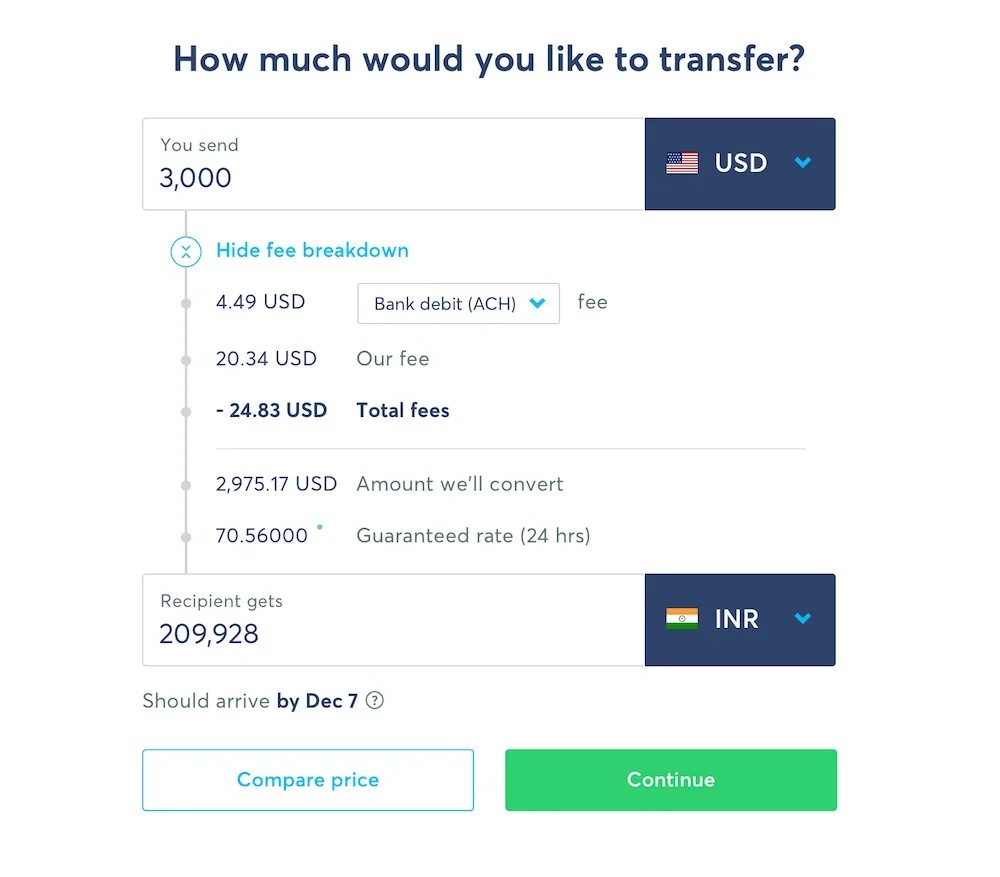The image size is (1000, 877).
Task: Expand the USD currency chevron arrow
Action: pos(802,163)
